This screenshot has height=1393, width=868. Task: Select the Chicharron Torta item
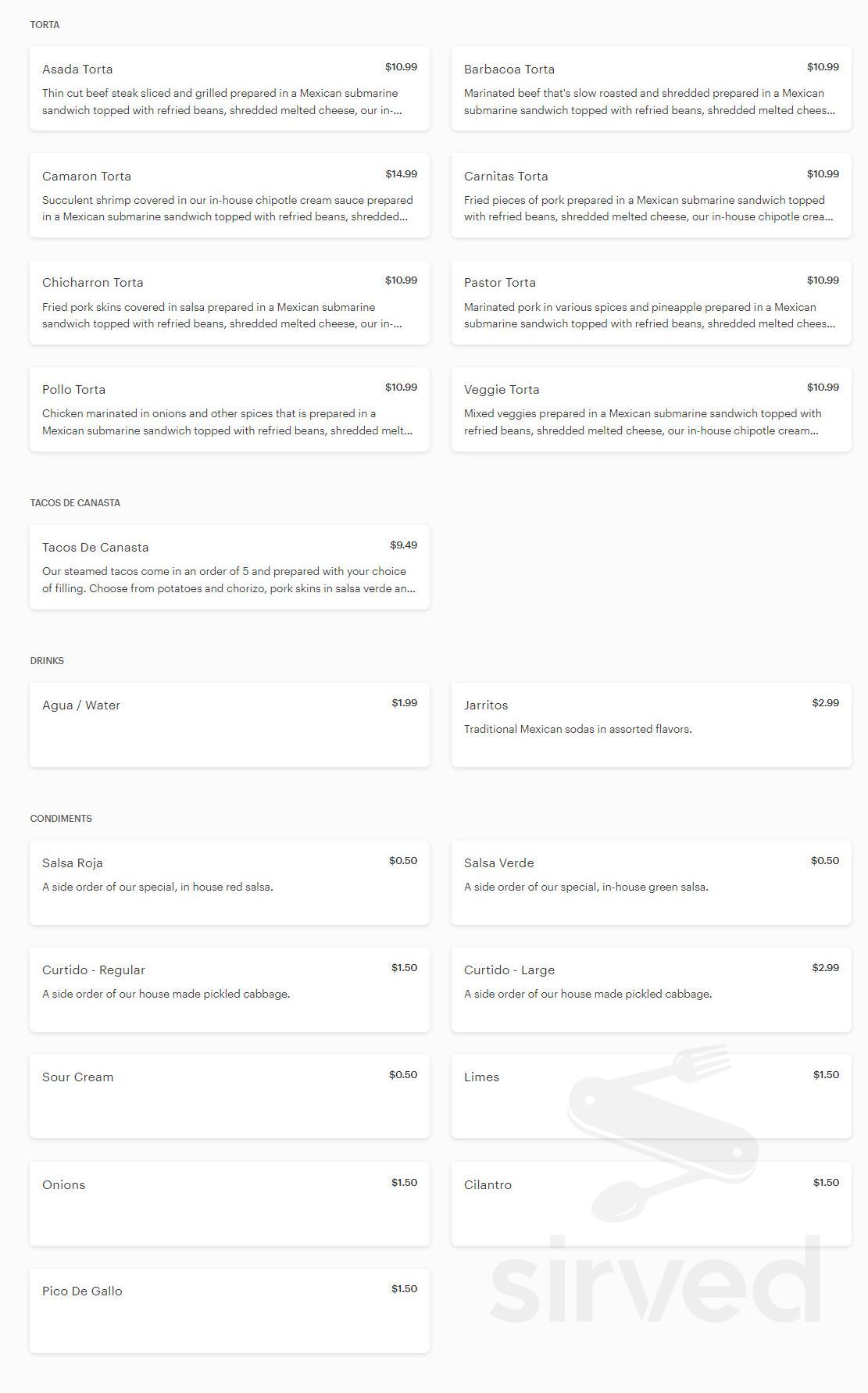tap(230, 302)
